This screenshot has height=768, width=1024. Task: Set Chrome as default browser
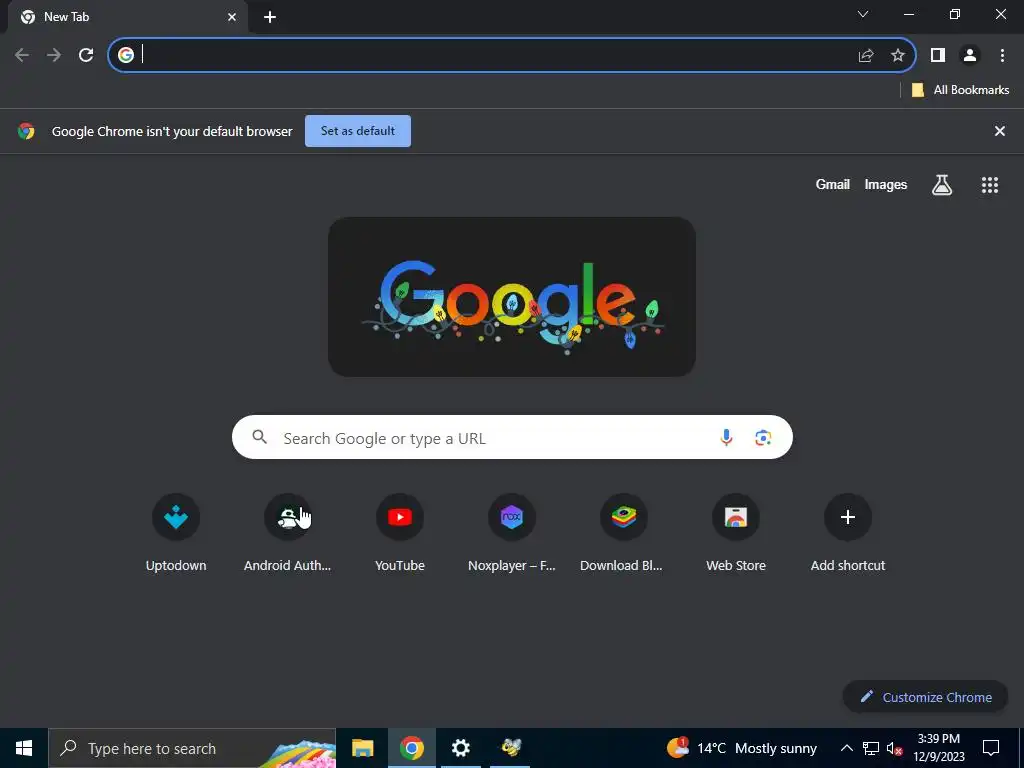pos(358,131)
